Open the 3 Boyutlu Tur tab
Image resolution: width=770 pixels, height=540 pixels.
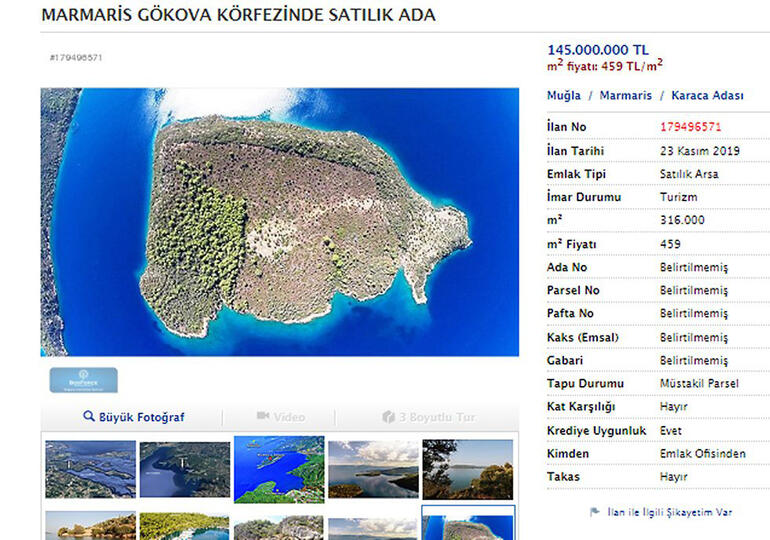click(x=428, y=417)
